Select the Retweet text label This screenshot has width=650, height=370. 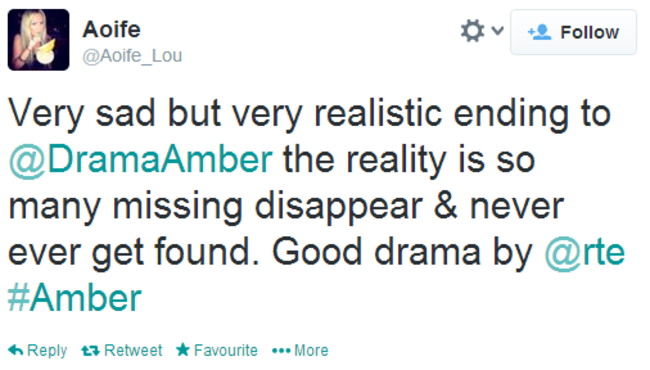[133, 351]
